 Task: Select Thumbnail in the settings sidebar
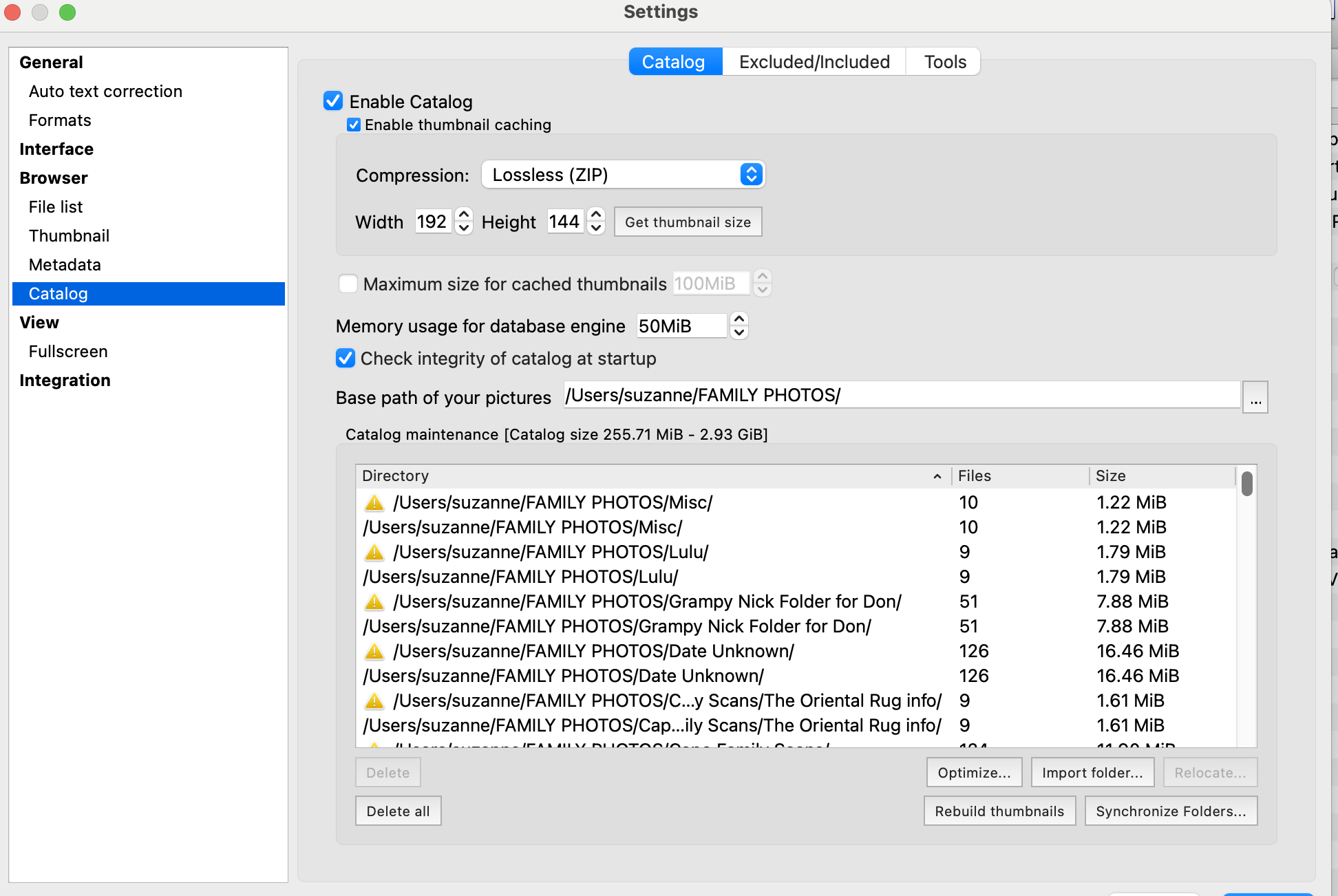[69, 236]
